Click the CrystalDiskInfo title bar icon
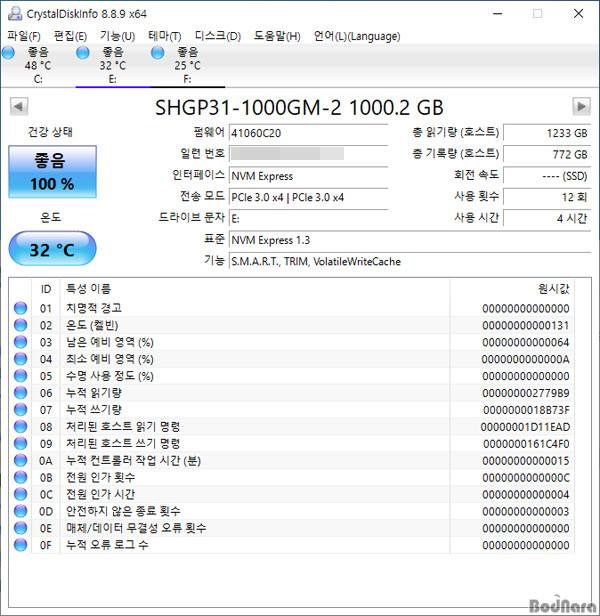 click(15, 14)
